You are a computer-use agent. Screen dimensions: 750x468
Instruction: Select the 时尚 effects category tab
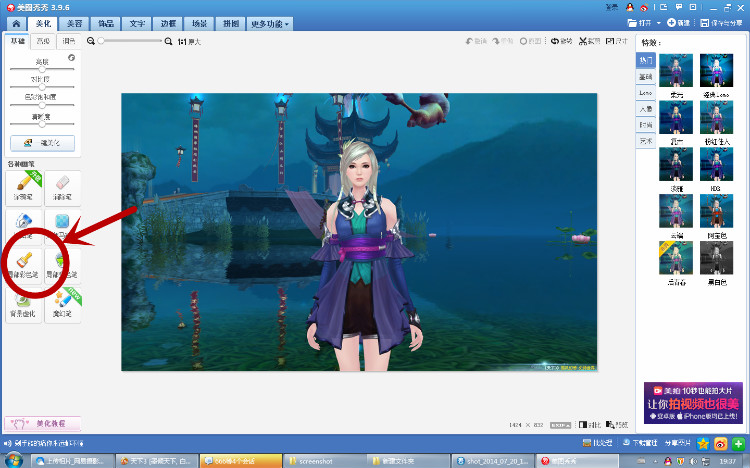click(646, 125)
